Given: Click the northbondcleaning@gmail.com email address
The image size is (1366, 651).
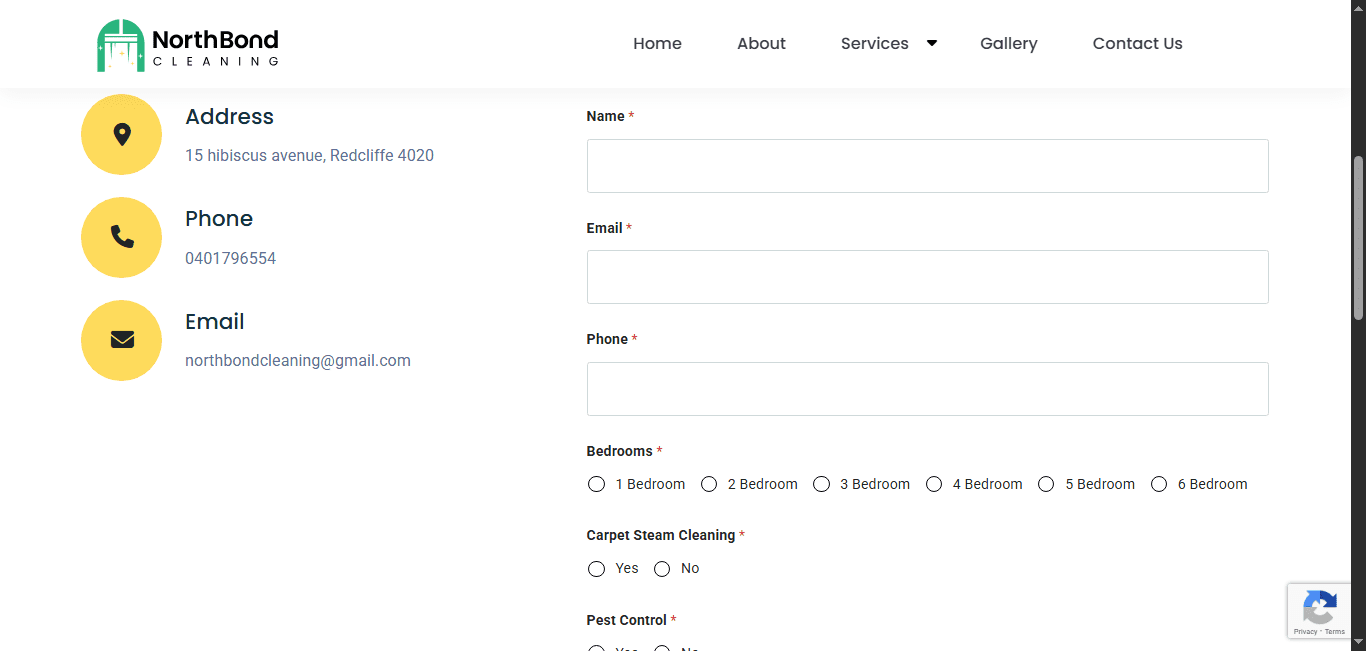Looking at the screenshot, I should pos(298,361).
